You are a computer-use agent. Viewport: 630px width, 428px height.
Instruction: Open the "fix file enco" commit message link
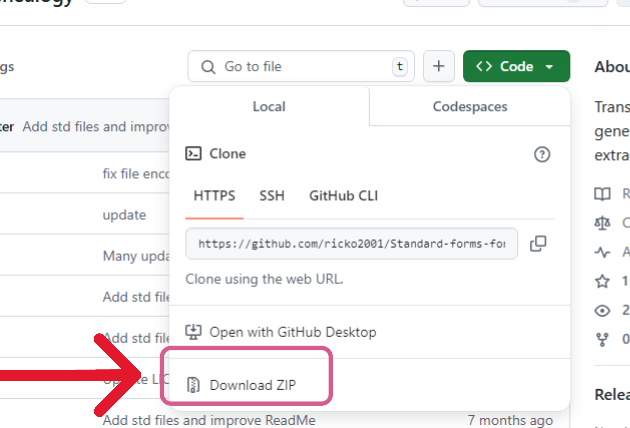click(137, 173)
